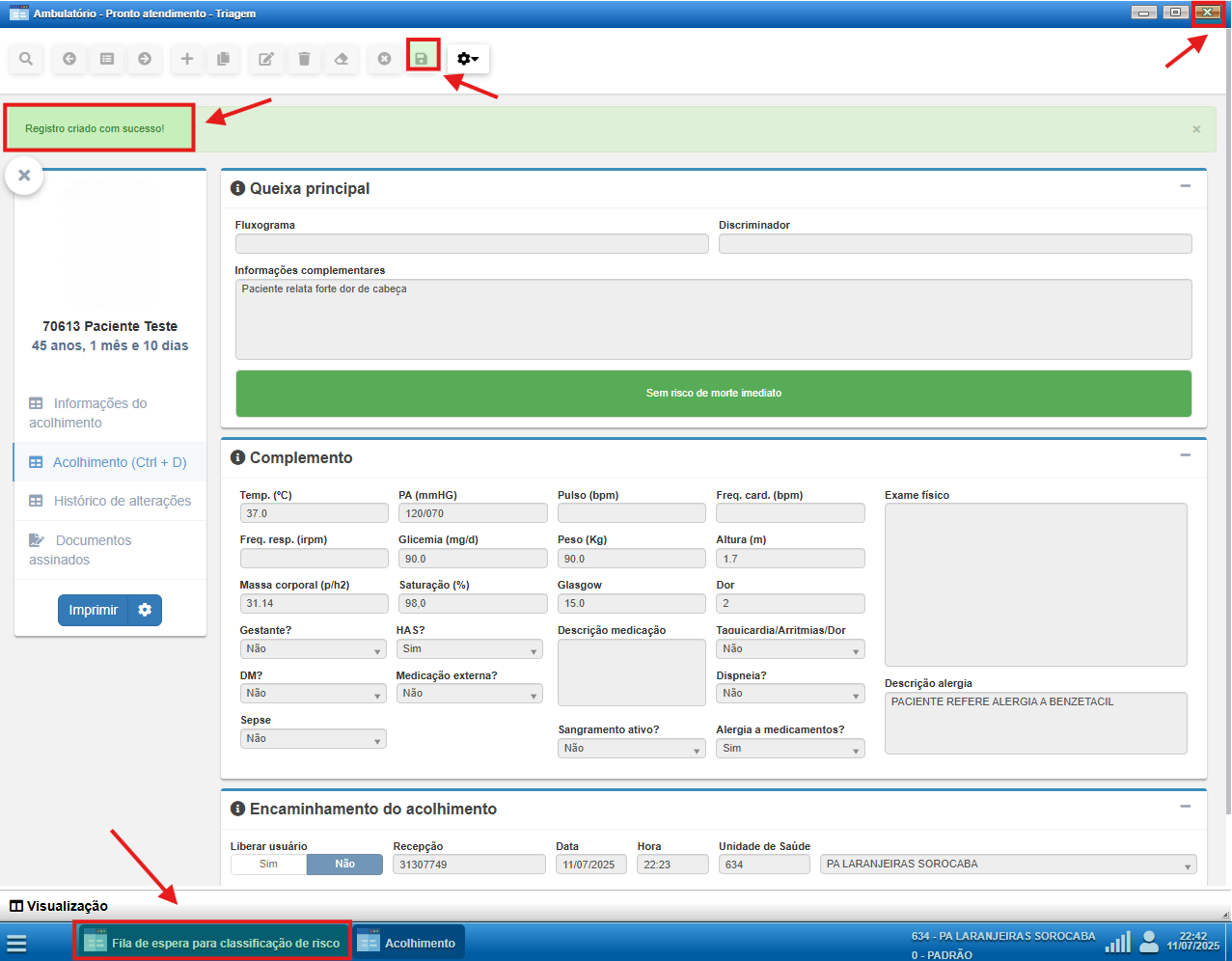Set Liberar usuário to Não

click(x=344, y=865)
